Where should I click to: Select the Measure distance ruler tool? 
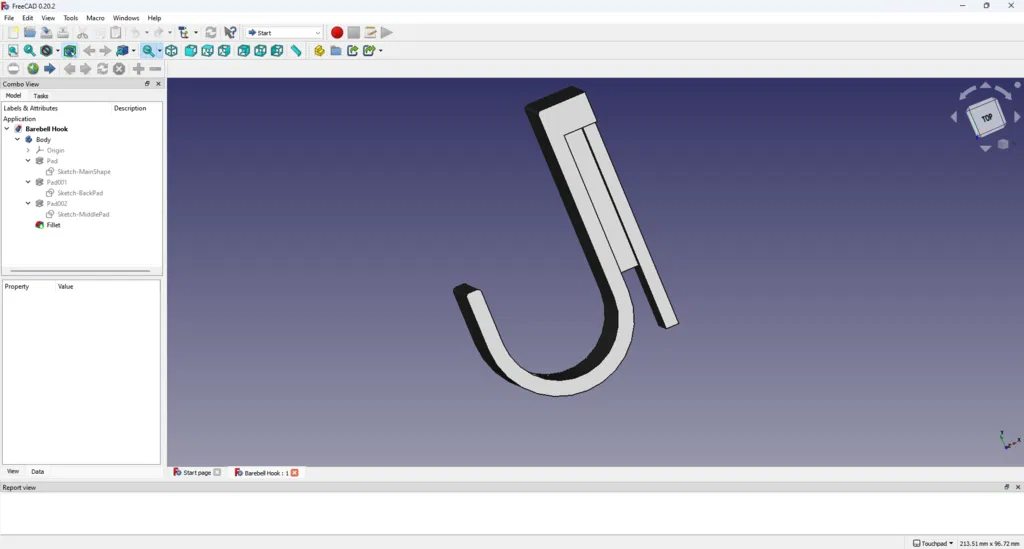(296, 51)
